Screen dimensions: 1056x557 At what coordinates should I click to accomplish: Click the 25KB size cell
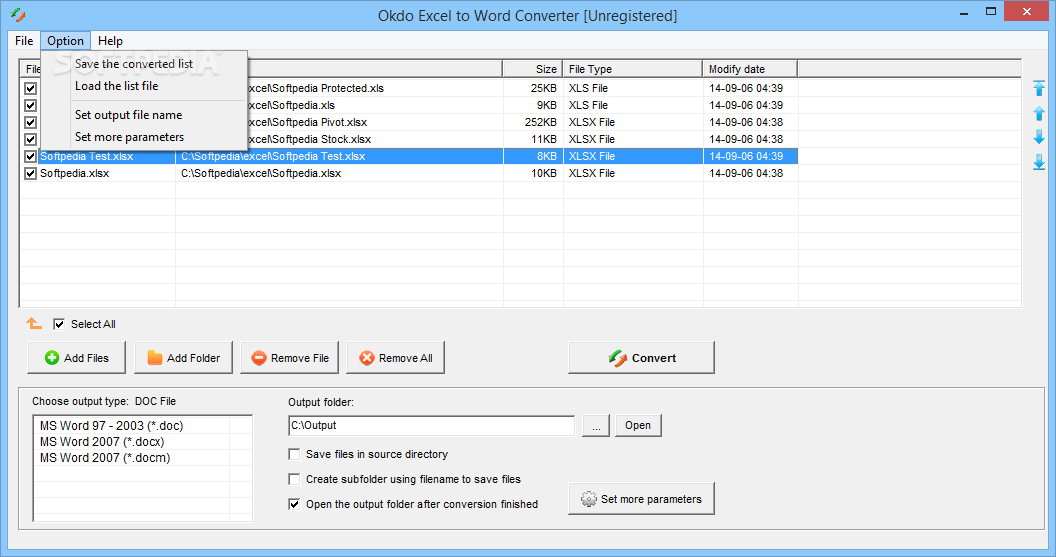tap(543, 88)
